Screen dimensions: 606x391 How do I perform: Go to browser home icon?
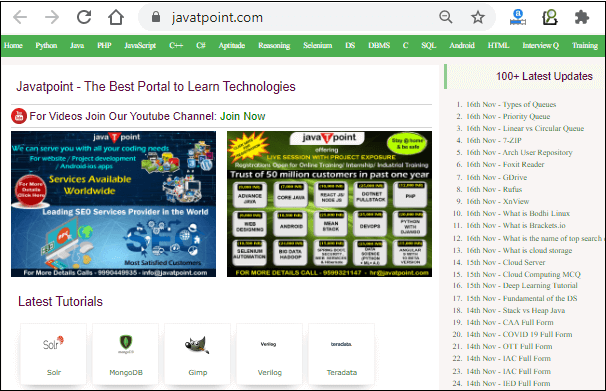[116, 17]
